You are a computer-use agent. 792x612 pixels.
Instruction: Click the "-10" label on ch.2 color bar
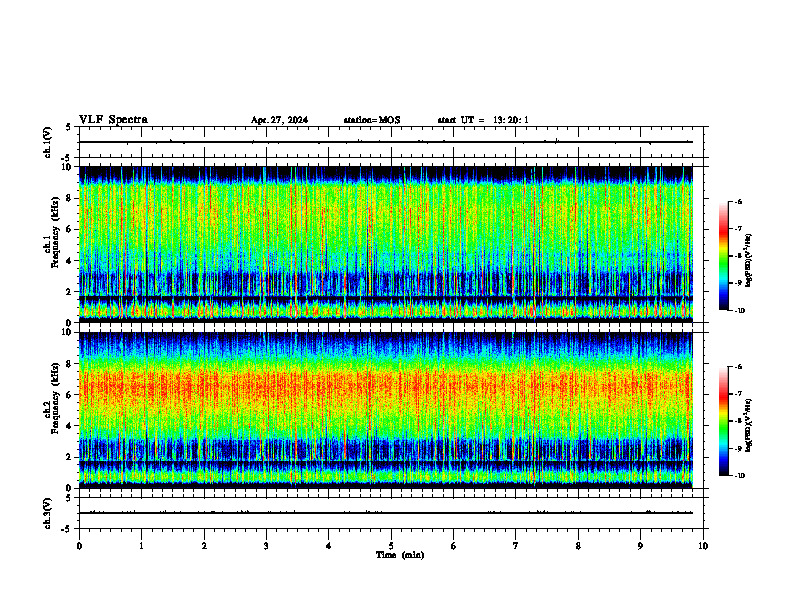click(x=739, y=476)
